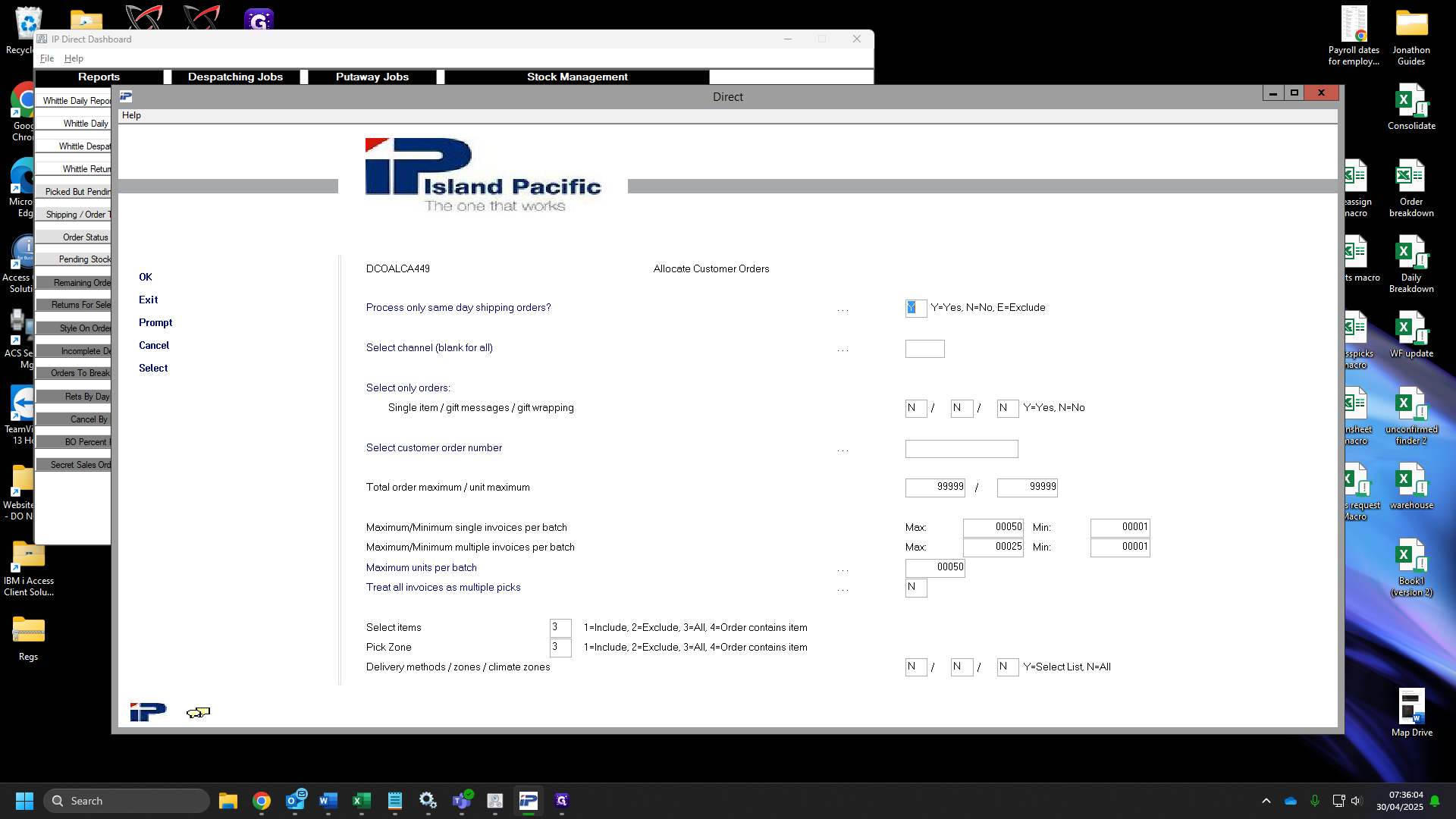Viewport: 1456px width, 819px height.
Task: Click the Single item N field
Action: point(916,408)
